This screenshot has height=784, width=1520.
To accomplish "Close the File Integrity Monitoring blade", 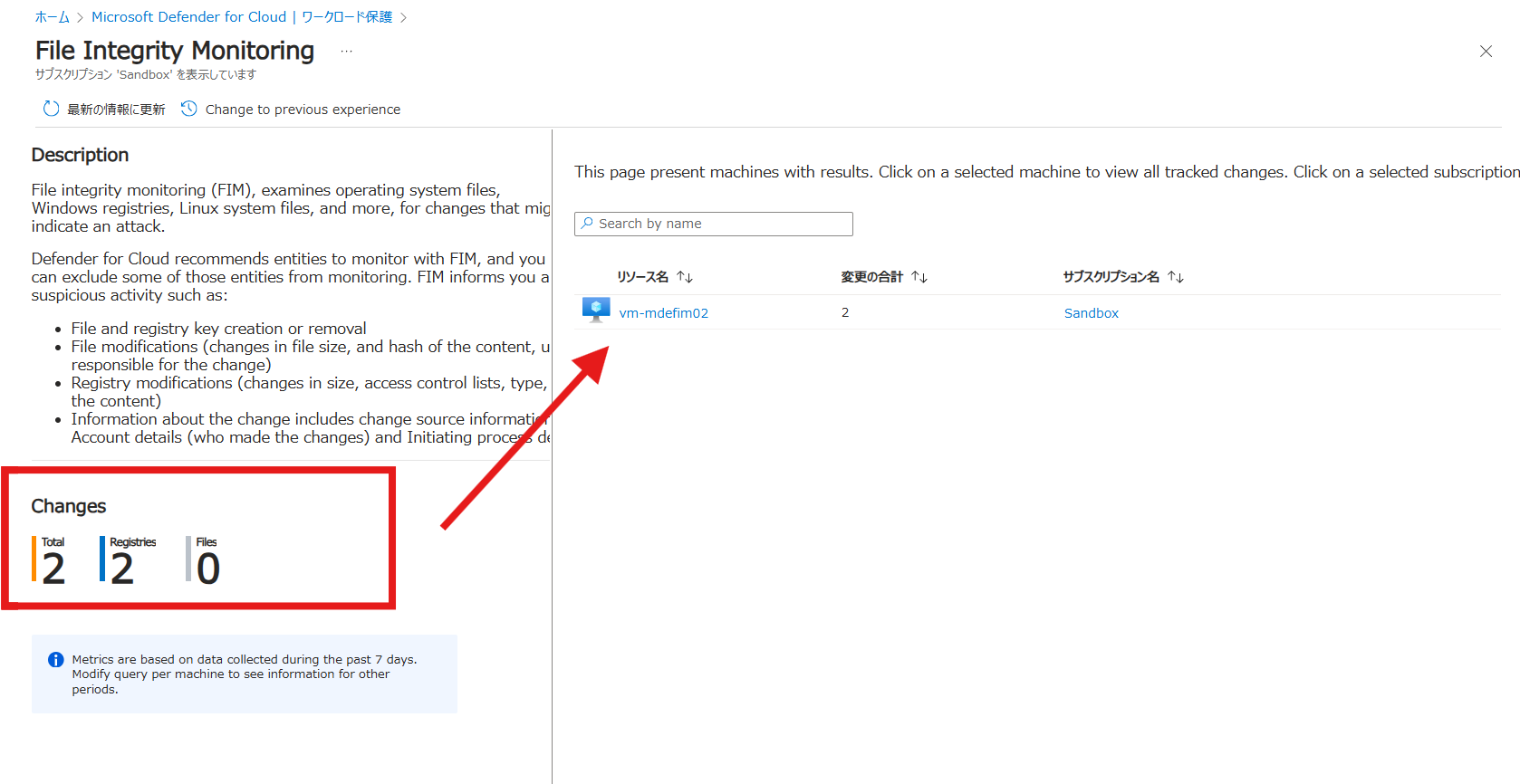I will 1486,52.
